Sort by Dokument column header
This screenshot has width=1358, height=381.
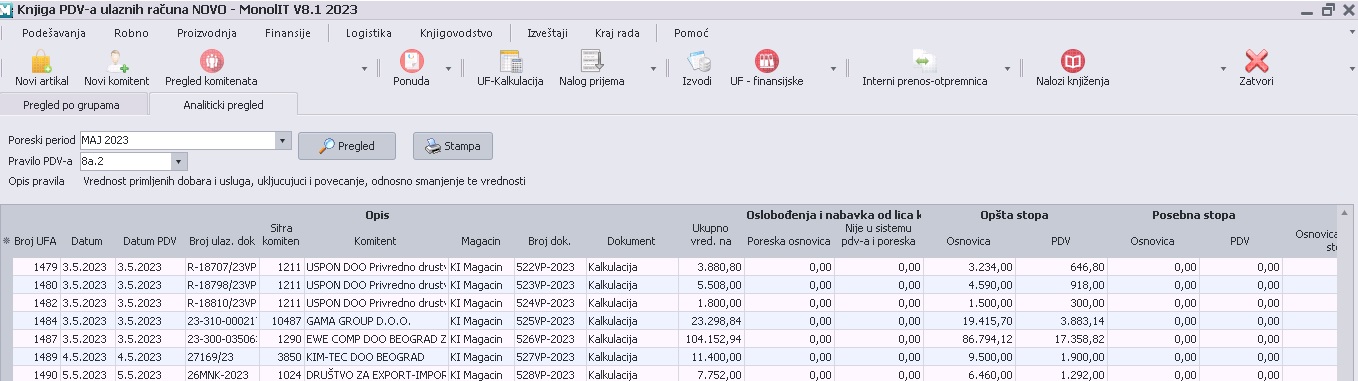[631, 241]
